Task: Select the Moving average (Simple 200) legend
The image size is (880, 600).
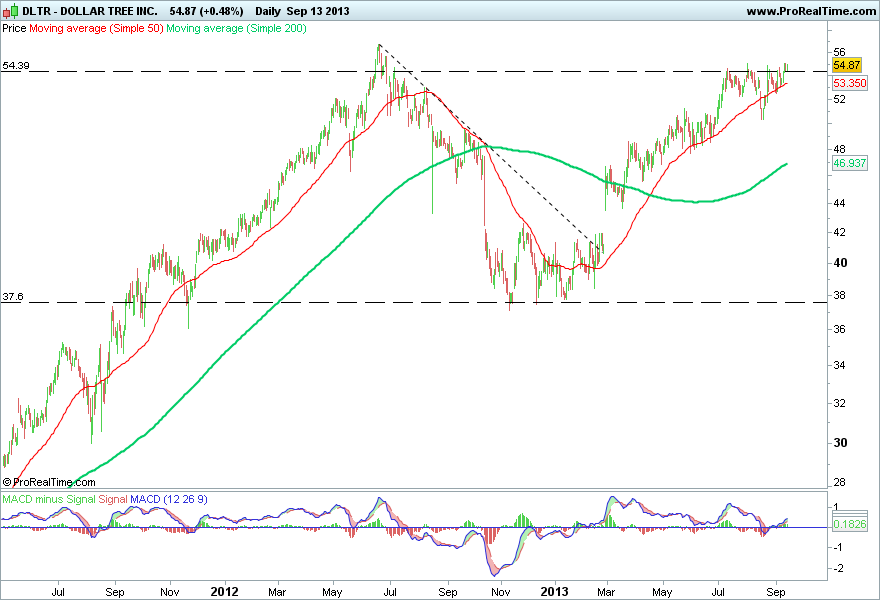Action: (x=236, y=28)
